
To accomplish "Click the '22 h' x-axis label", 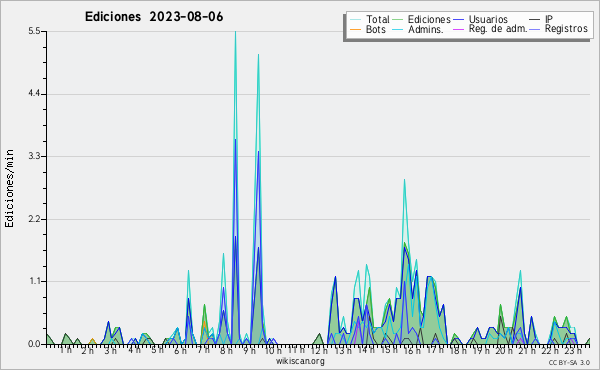I will tap(550, 351).
